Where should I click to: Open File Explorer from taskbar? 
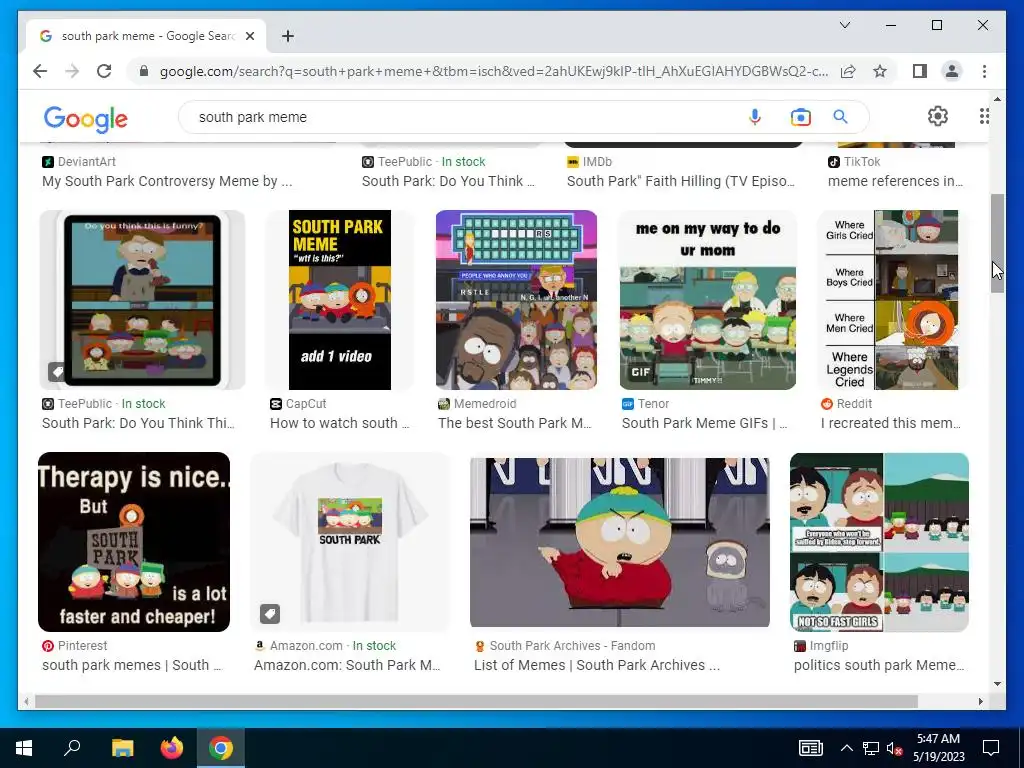[122, 748]
